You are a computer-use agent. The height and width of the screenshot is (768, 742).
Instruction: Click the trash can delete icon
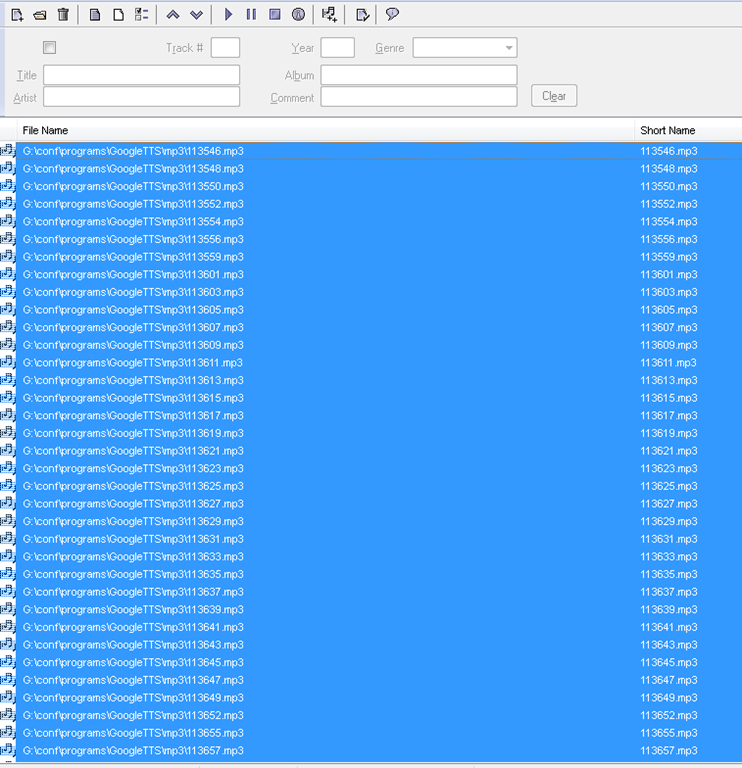[x=63, y=14]
